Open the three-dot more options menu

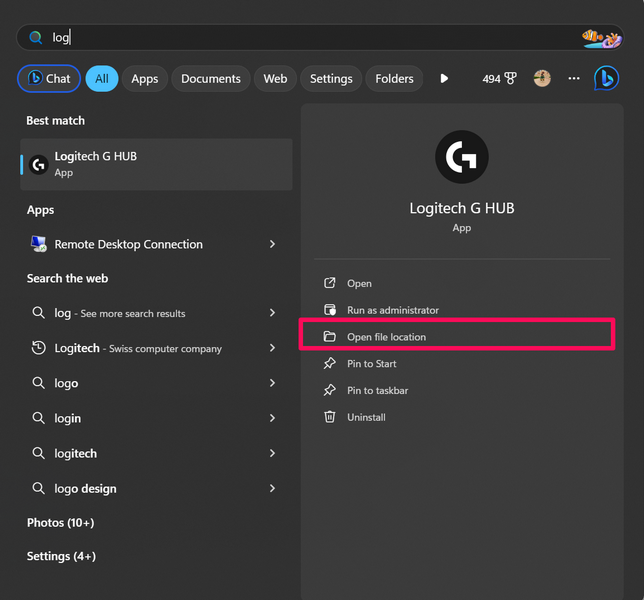point(574,78)
